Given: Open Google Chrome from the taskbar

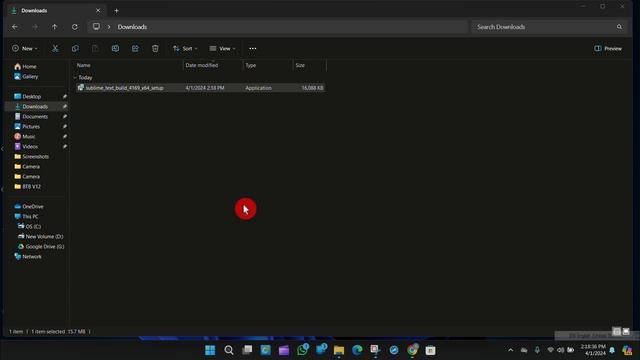Looking at the screenshot, I should [x=412, y=350].
